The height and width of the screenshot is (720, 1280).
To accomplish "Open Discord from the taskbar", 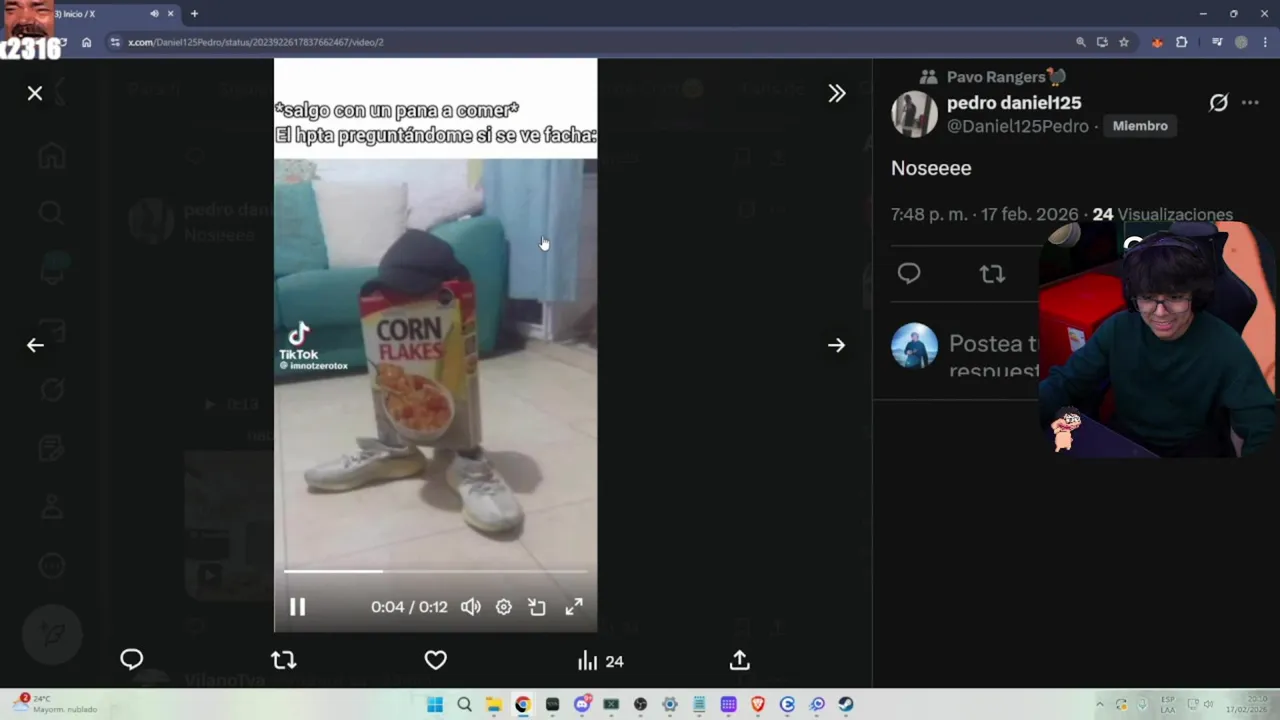I will coord(582,704).
